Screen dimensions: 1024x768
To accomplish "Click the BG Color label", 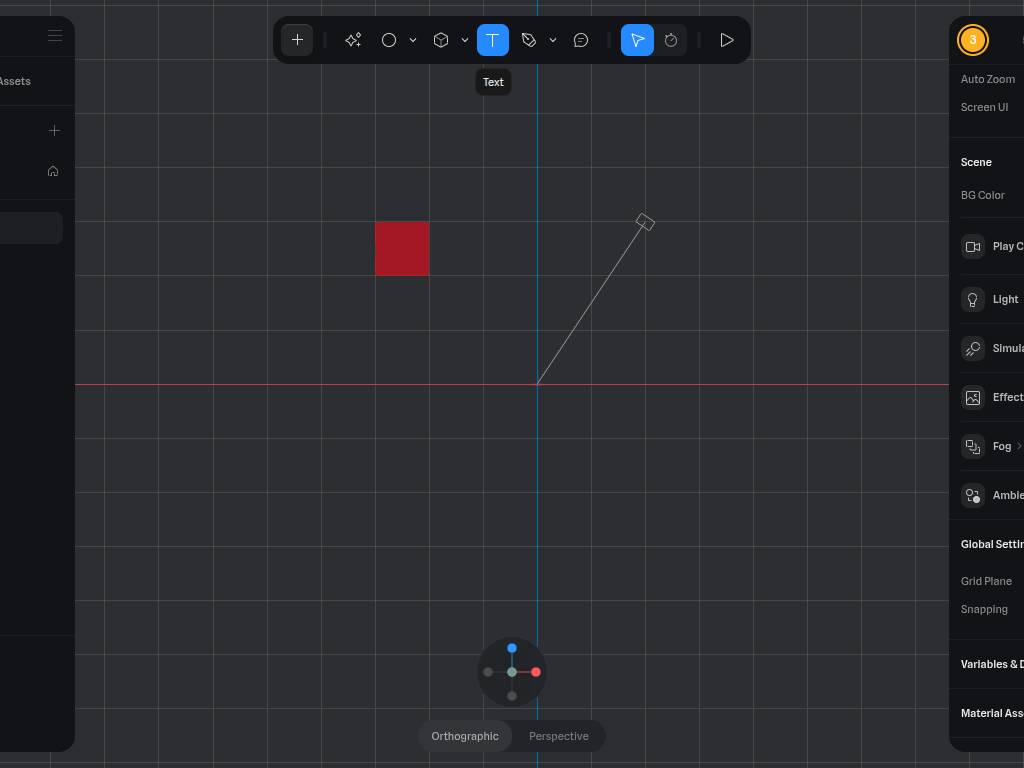I will coord(982,195).
